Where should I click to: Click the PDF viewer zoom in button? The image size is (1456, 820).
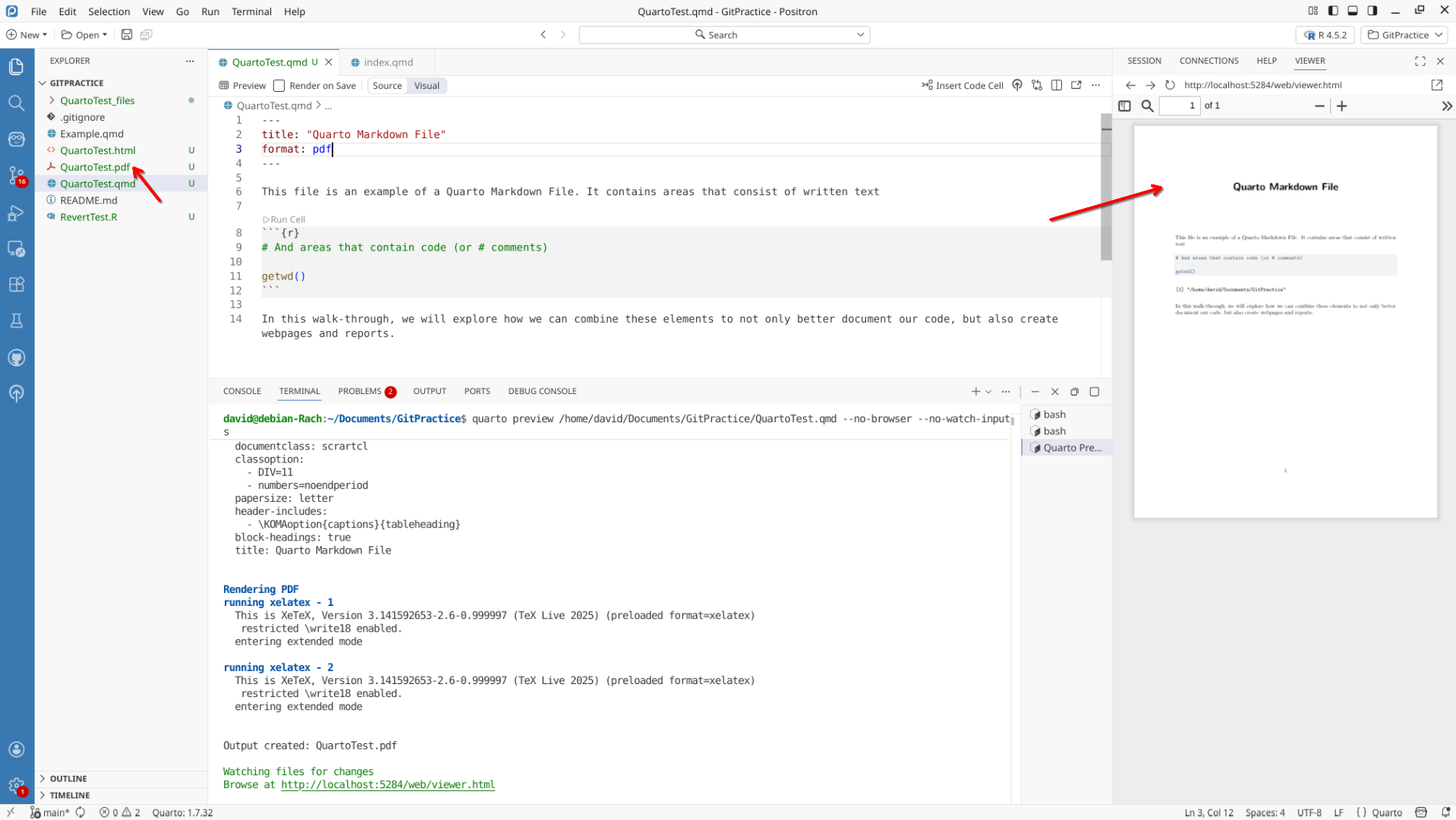tap(1342, 106)
